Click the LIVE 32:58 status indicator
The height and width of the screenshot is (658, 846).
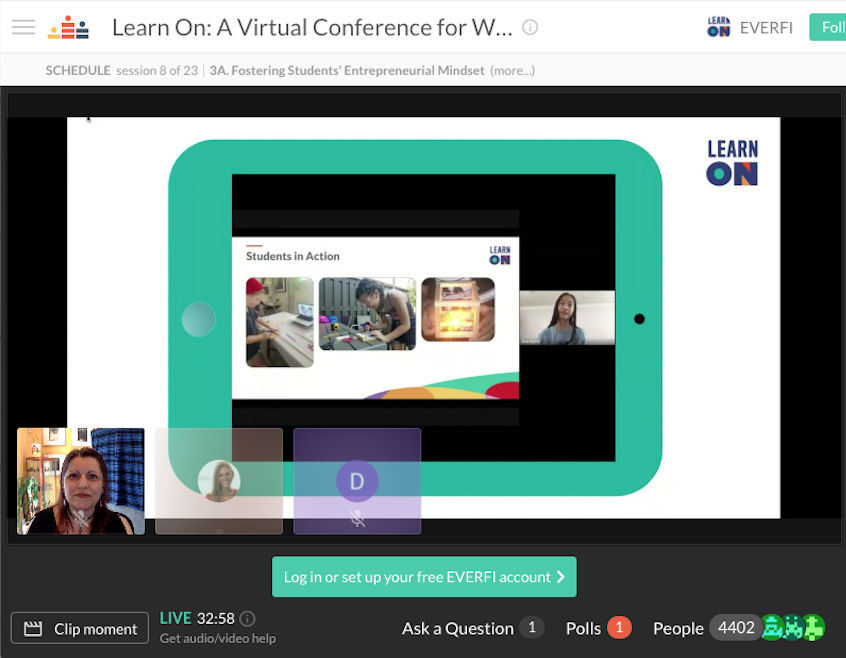tap(197, 618)
